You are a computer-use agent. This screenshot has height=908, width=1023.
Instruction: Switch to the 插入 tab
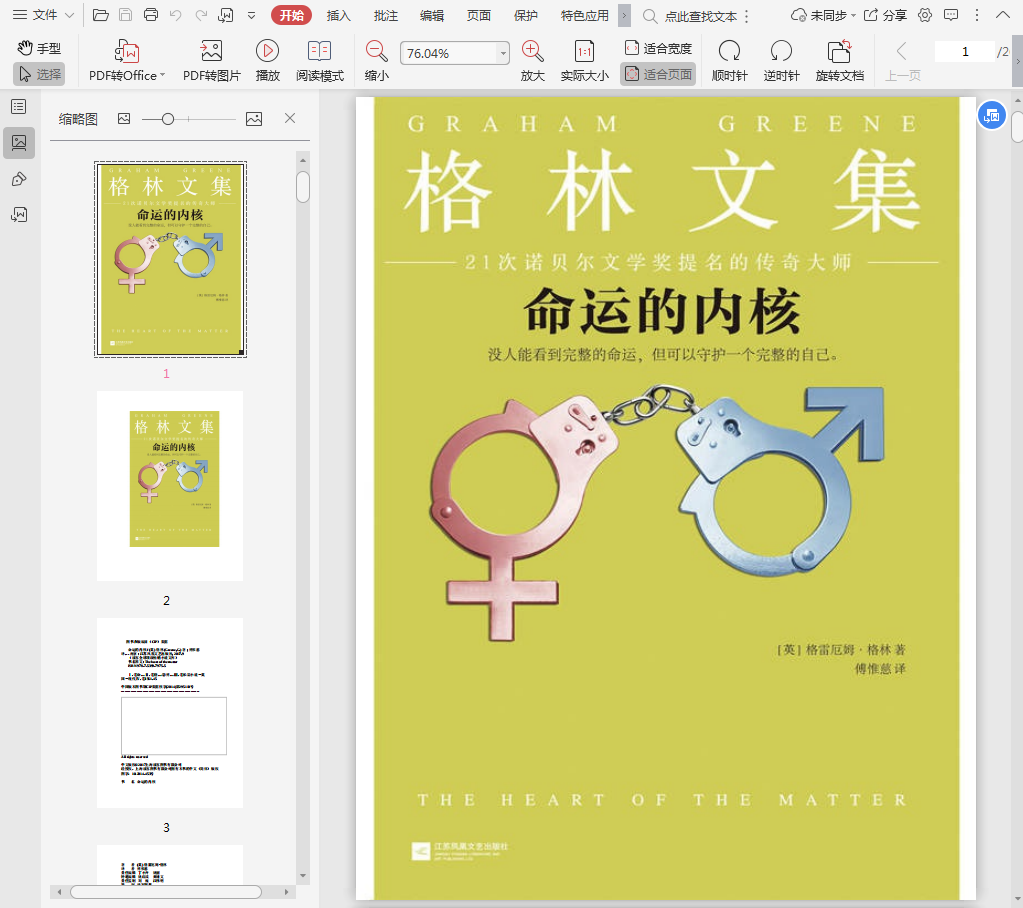339,15
